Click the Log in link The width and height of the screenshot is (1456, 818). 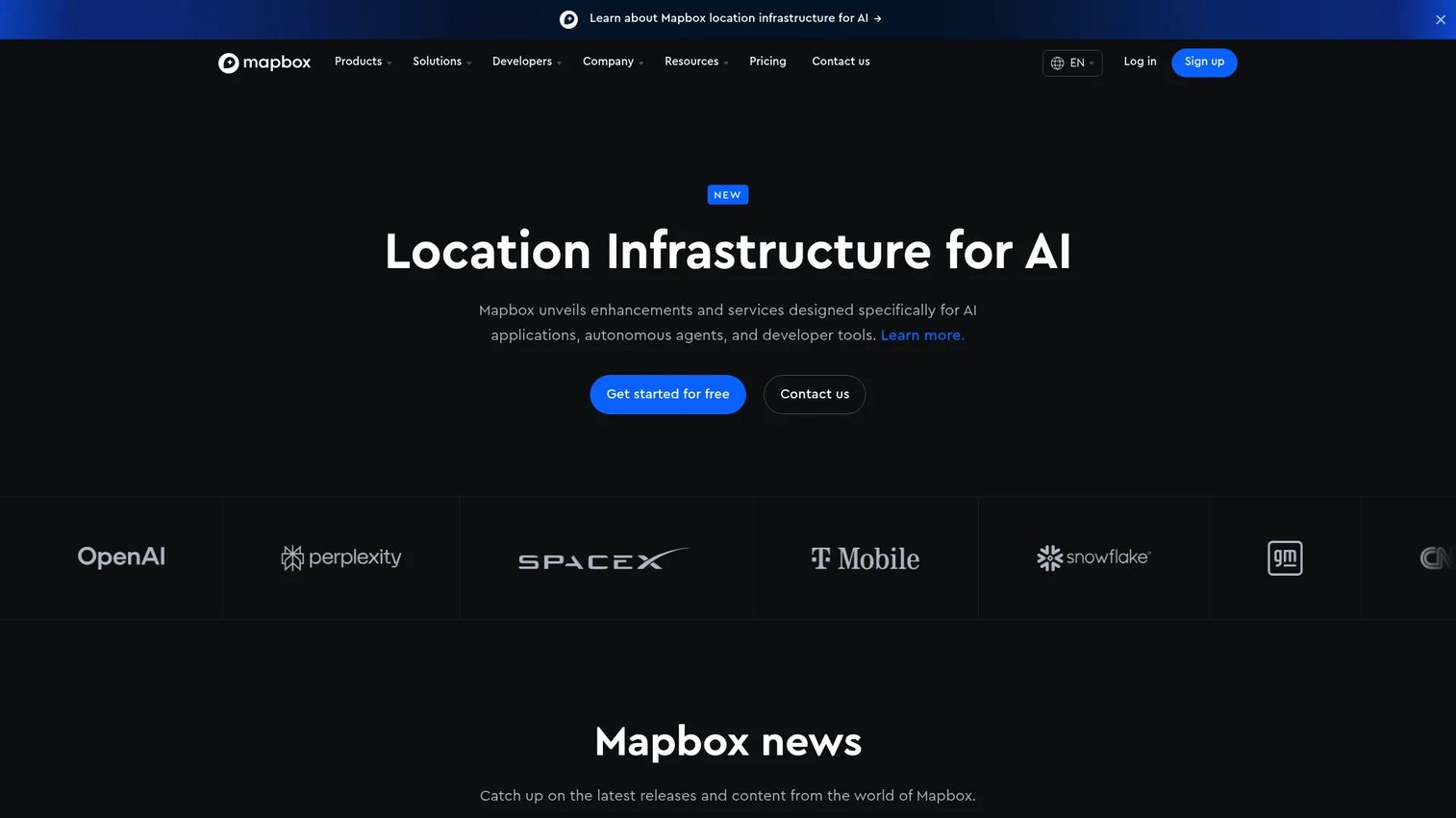click(x=1140, y=62)
